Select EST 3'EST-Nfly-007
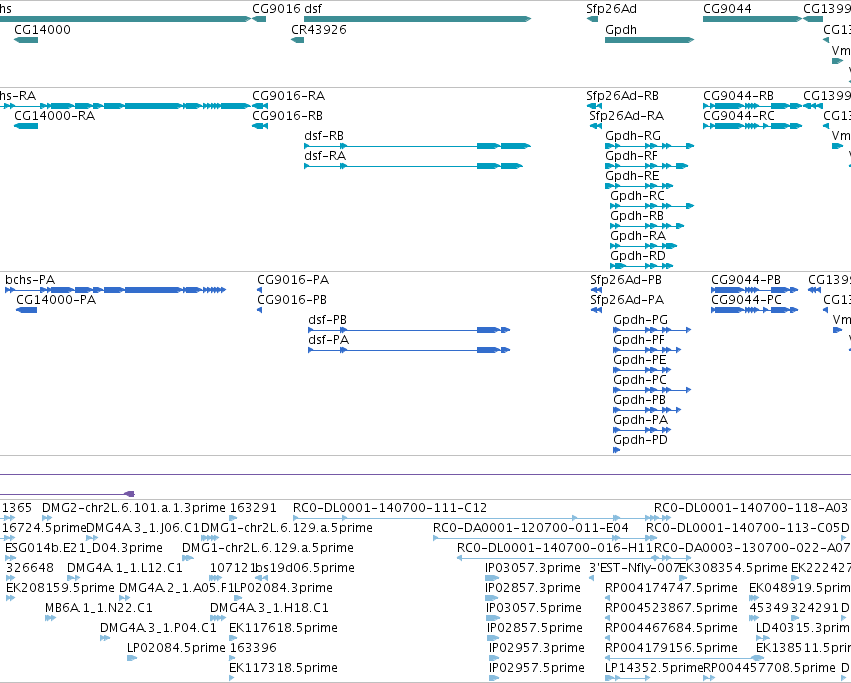The image size is (851, 683). tap(634, 568)
